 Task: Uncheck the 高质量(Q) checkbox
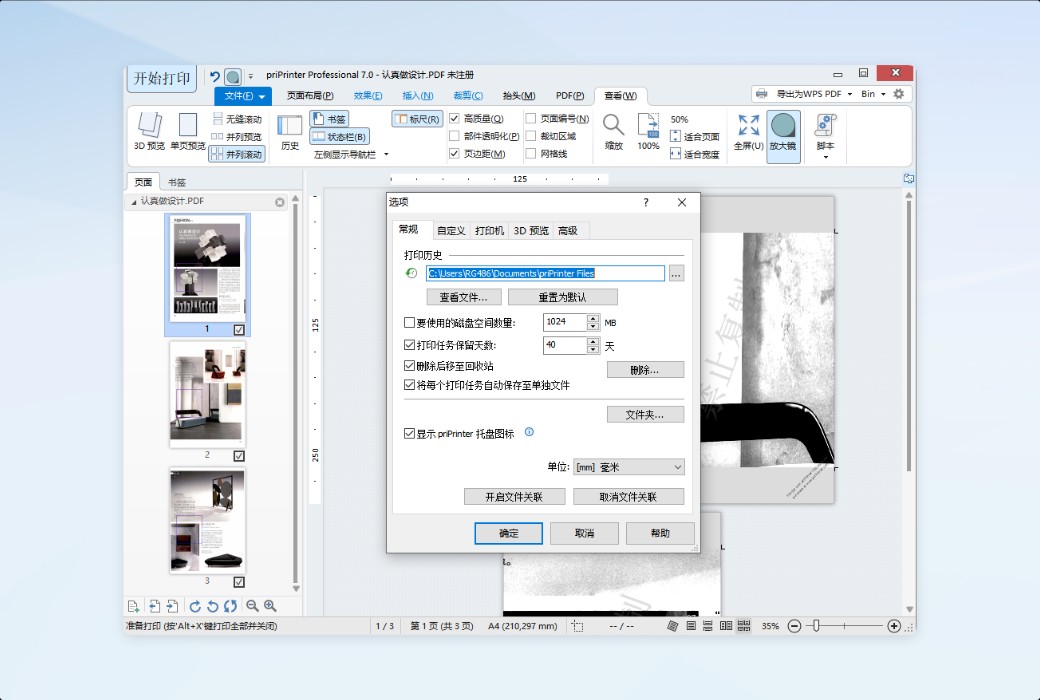(x=454, y=119)
